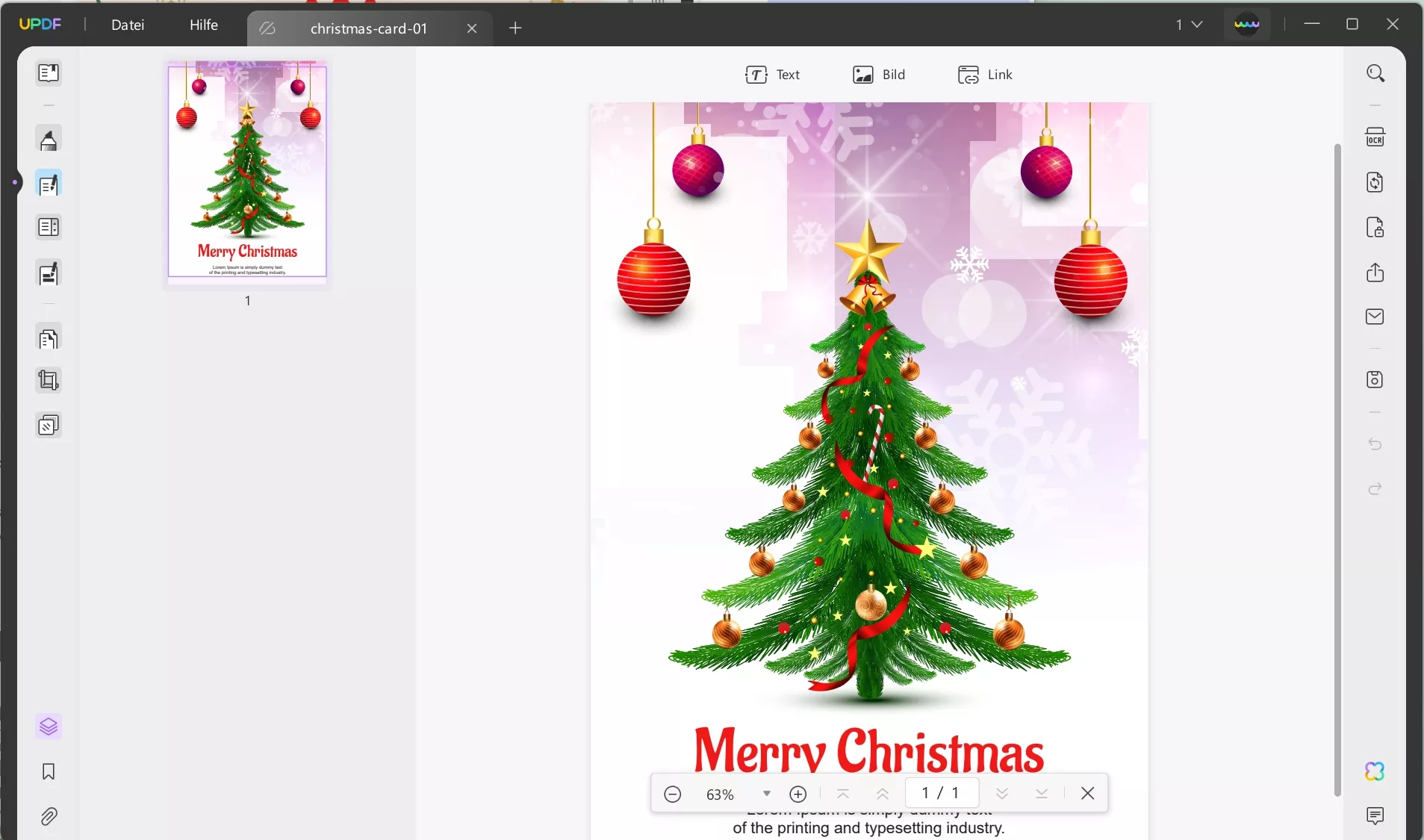The image size is (1424, 840).
Task: Open the Watermark and background tool
Action: coord(49,426)
